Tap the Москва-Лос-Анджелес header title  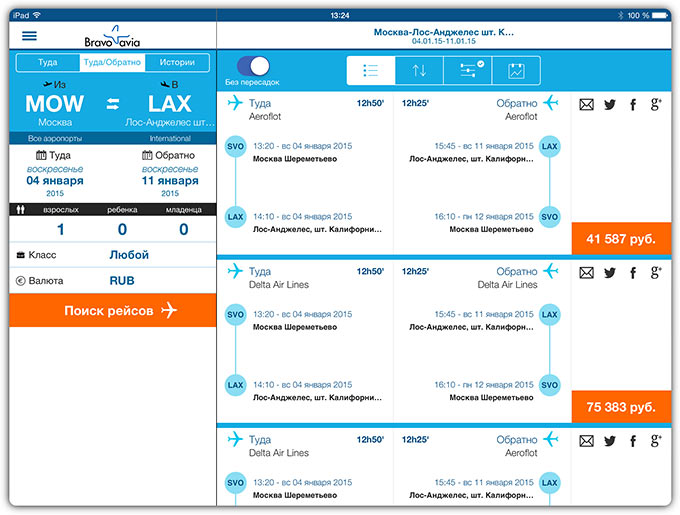(x=444, y=32)
